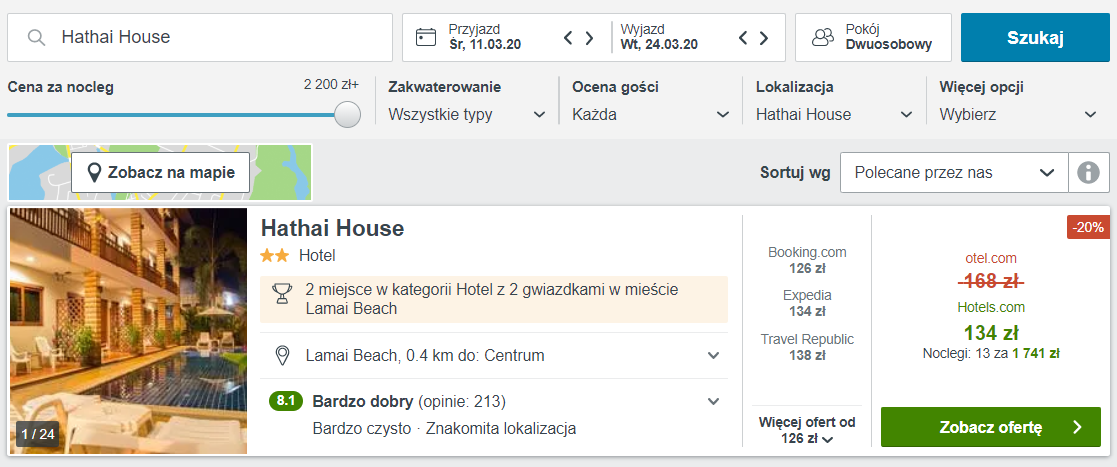Advance check-in date with next arrow

coord(589,38)
